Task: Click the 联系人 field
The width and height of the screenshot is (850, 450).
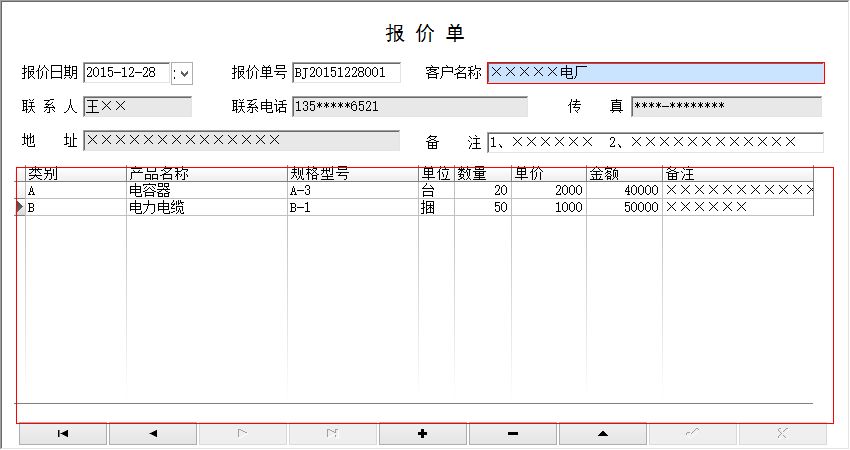Action: coord(138,107)
